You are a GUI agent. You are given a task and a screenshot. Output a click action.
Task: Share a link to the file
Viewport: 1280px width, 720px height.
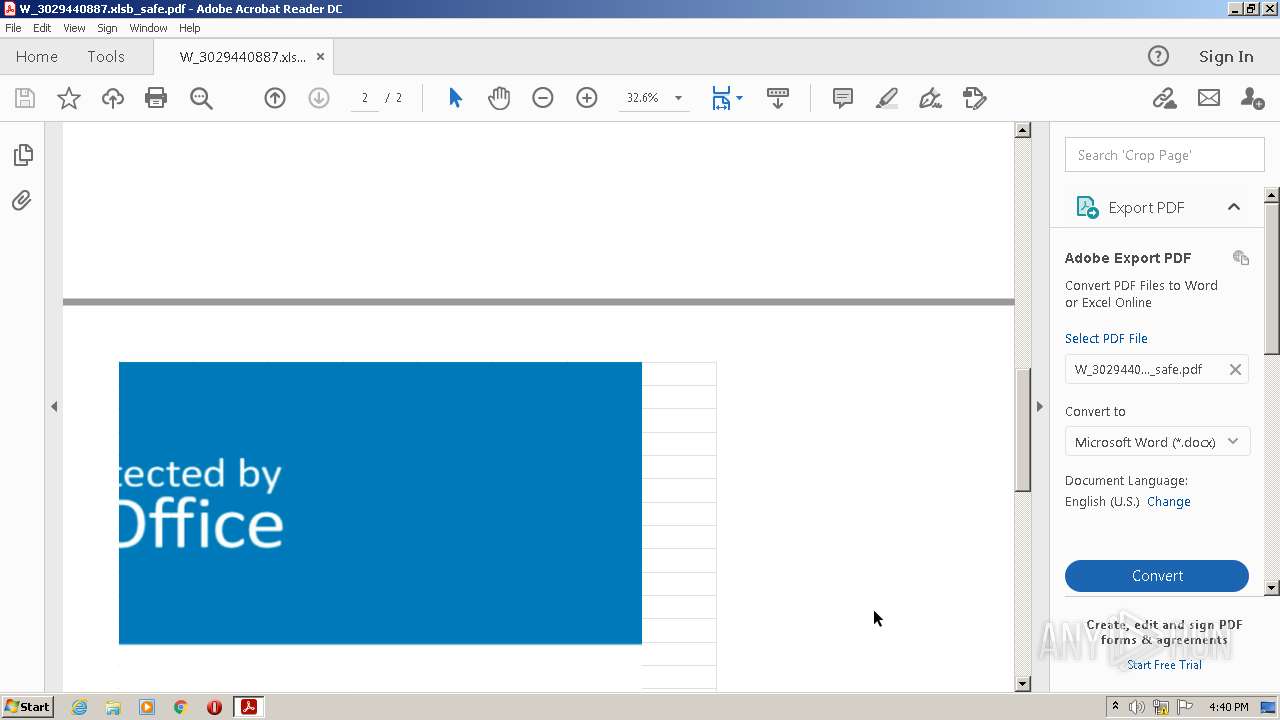point(1164,98)
